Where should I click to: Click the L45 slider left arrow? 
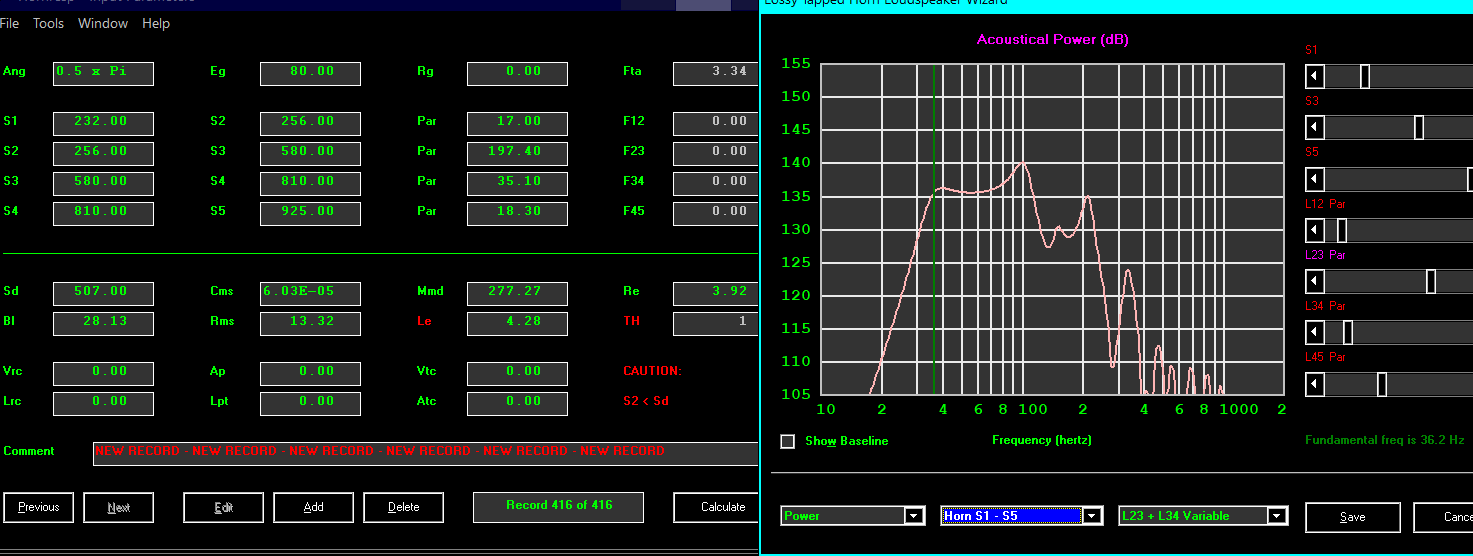pos(1315,384)
